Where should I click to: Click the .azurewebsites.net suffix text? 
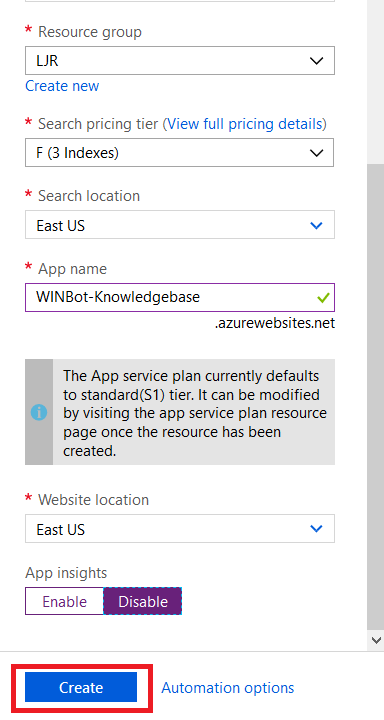pyautogui.click(x=275, y=324)
